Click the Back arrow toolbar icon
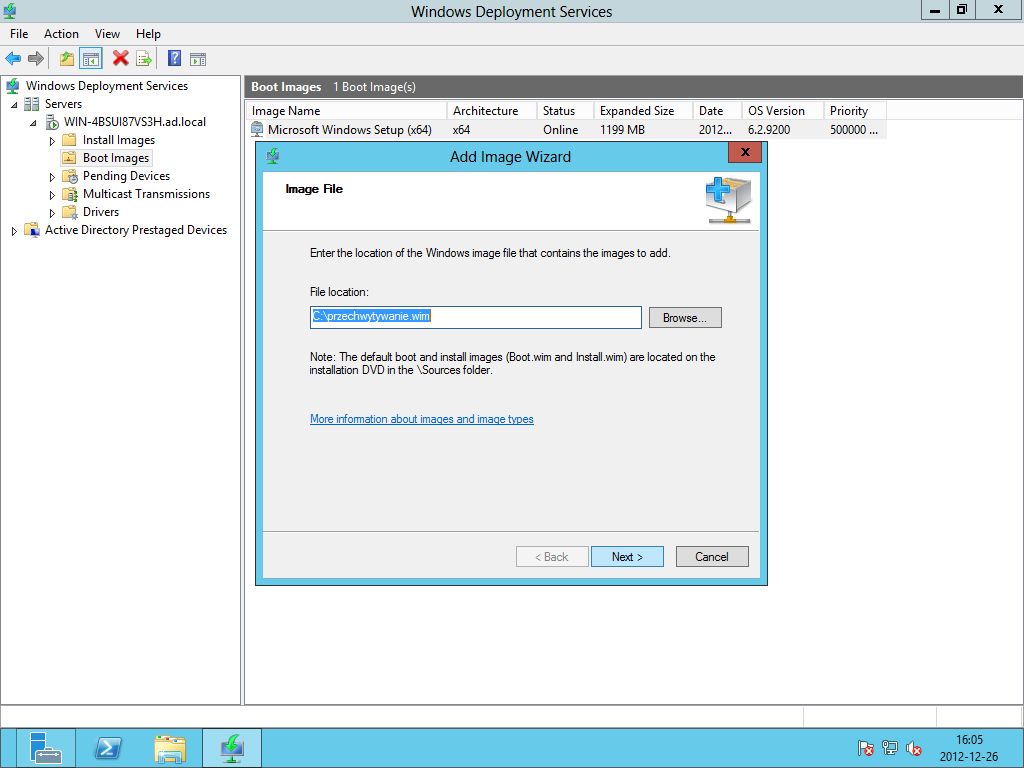This screenshot has height=768, width=1024. pos(13,59)
